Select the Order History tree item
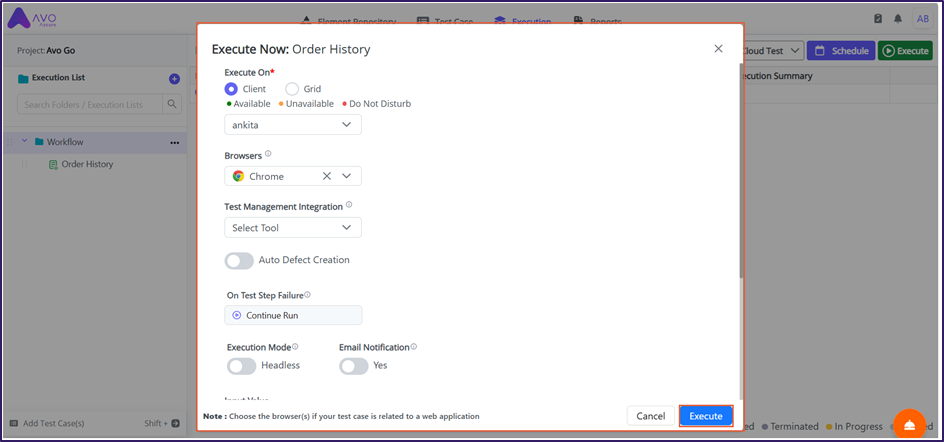 click(x=86, y=164)
